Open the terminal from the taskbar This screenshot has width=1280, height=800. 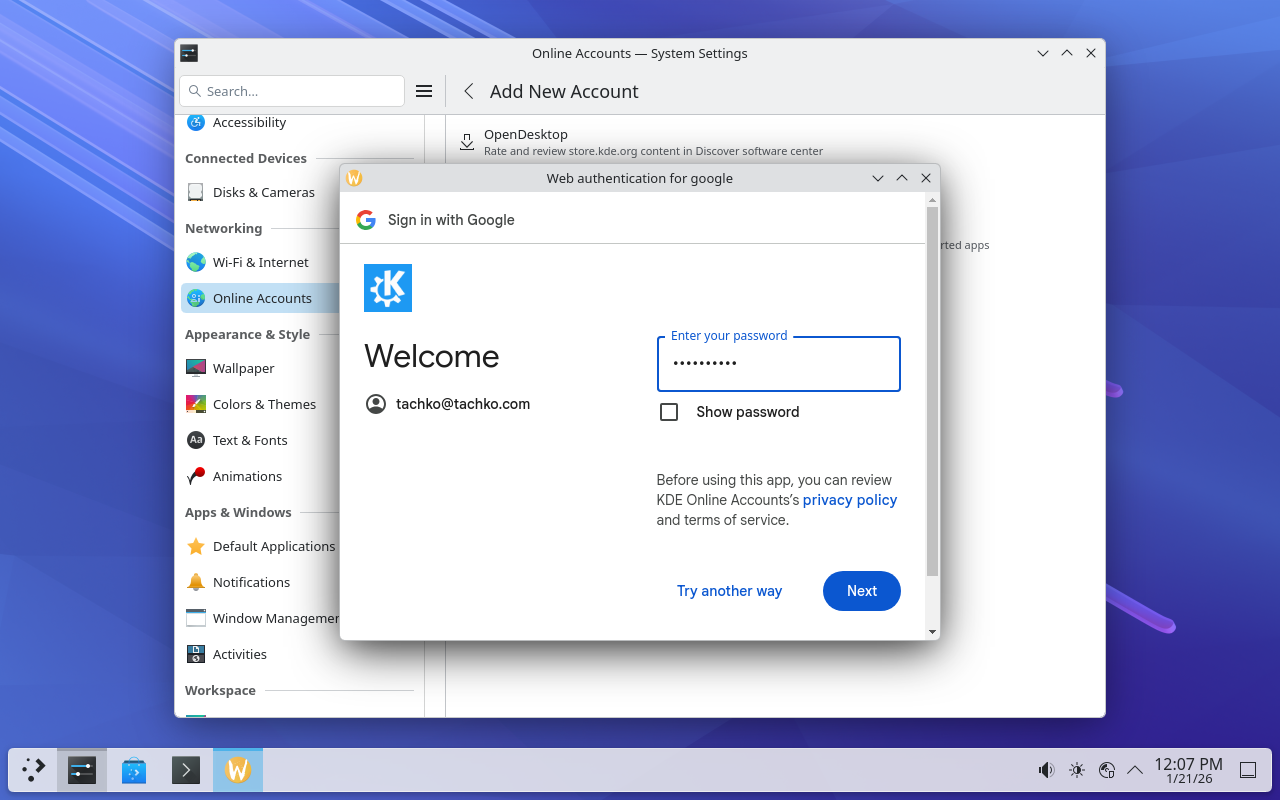point(186,770)
